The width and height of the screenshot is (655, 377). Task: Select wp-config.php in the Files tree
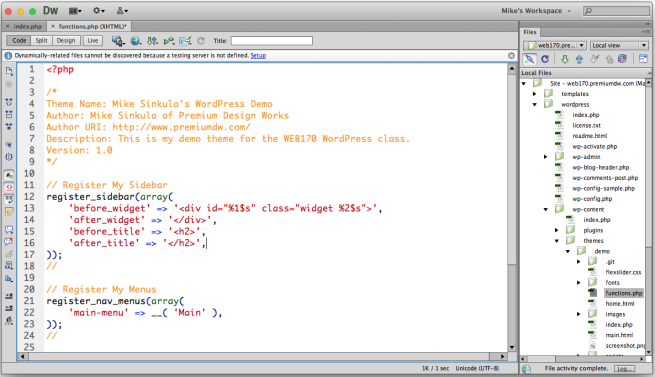pyautogui.click(x=592, y=199)
